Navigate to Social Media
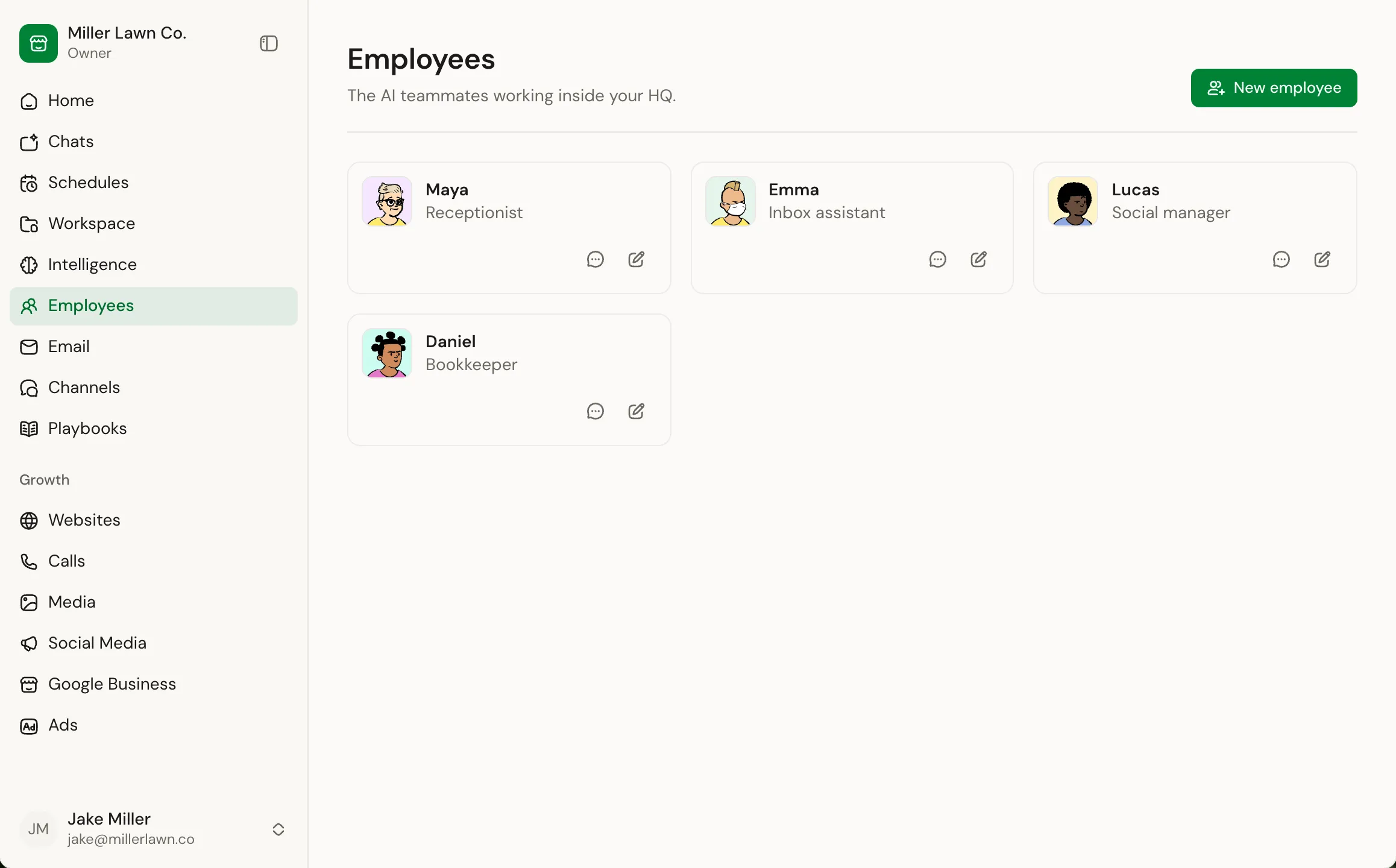1396x868 pixels. (154, 643)
